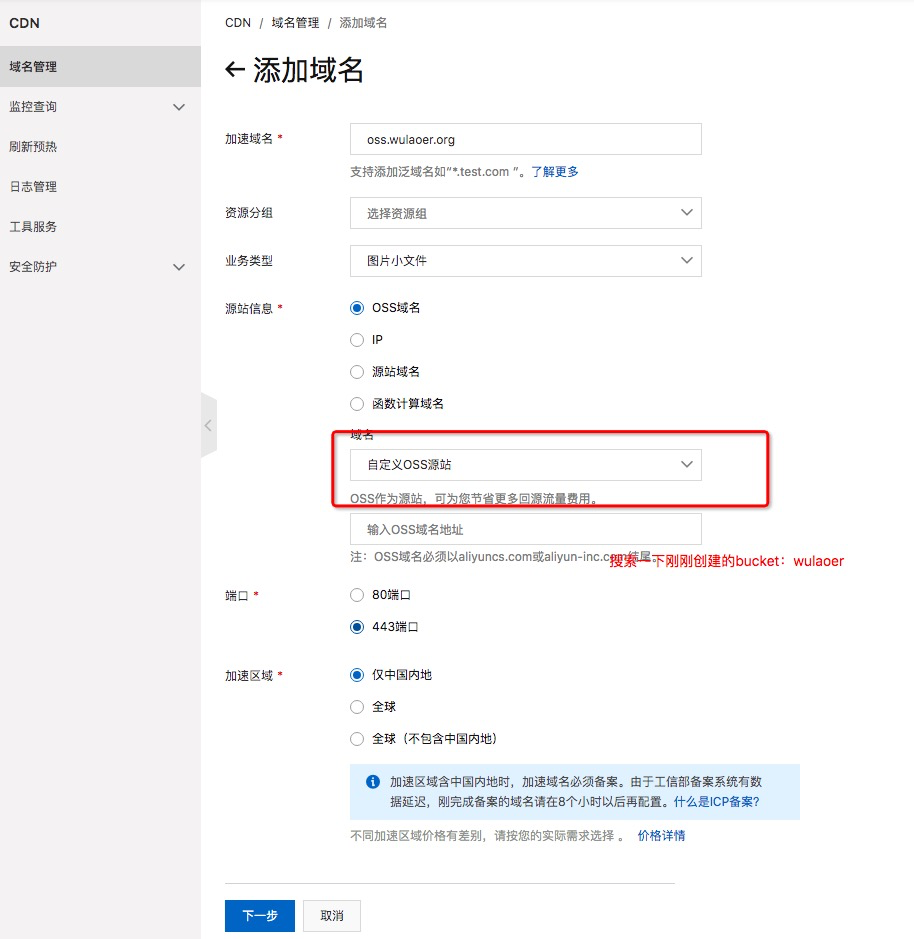
Task: Choose the 函数计算域名 radio option
Action: point(357,404)
